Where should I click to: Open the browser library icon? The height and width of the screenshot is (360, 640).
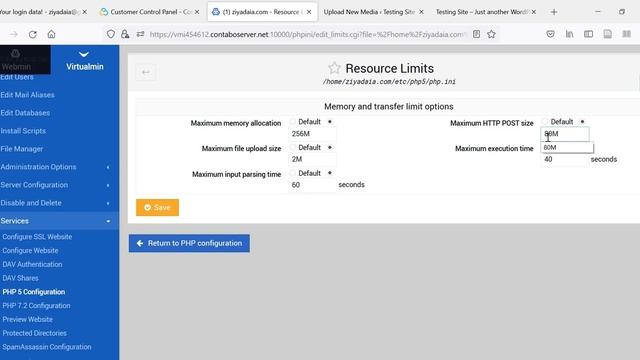coord(569,34)
